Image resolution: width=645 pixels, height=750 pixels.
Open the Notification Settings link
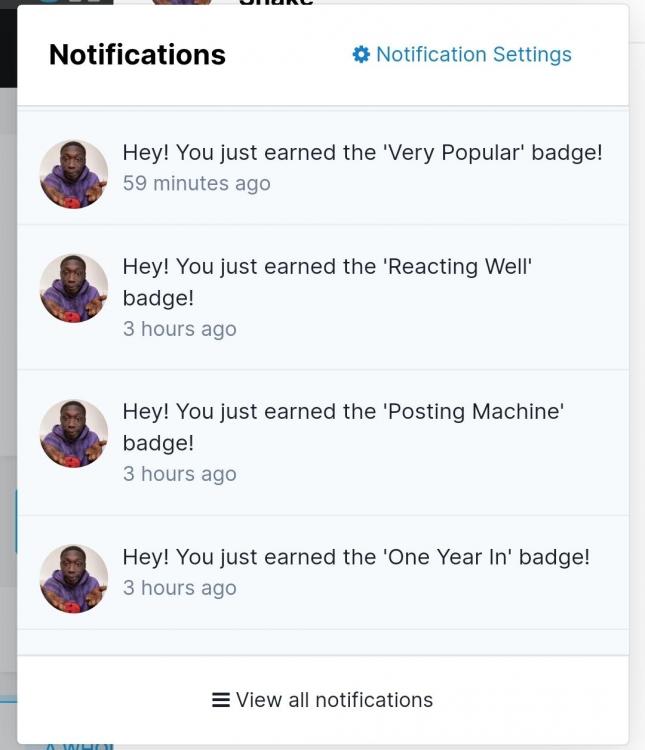[x=473, y=54]
